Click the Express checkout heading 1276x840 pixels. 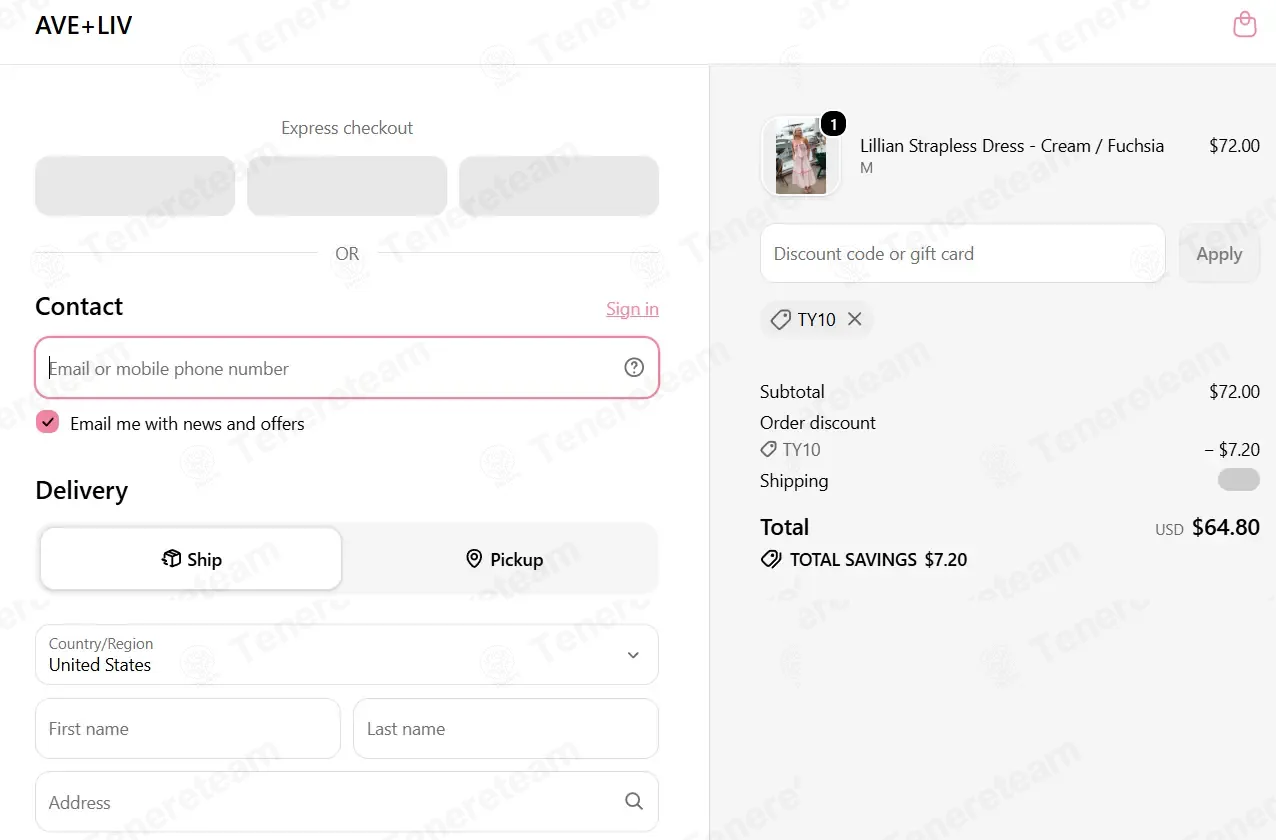click(347, 128)
